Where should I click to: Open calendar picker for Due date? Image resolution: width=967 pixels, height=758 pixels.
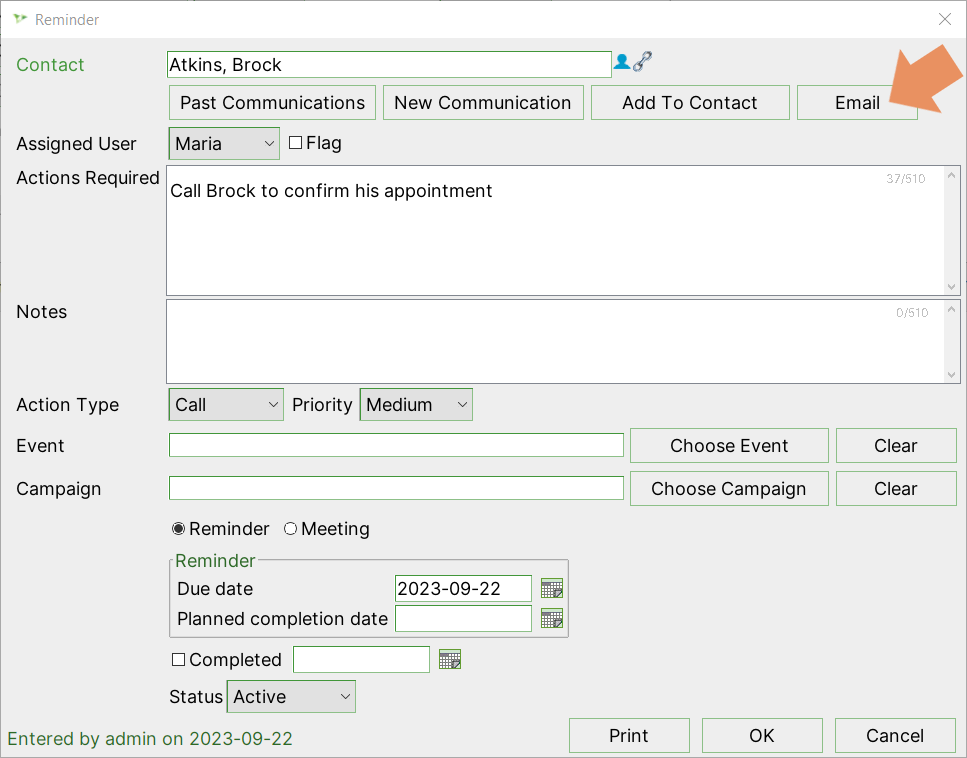(x=552, y=588)
